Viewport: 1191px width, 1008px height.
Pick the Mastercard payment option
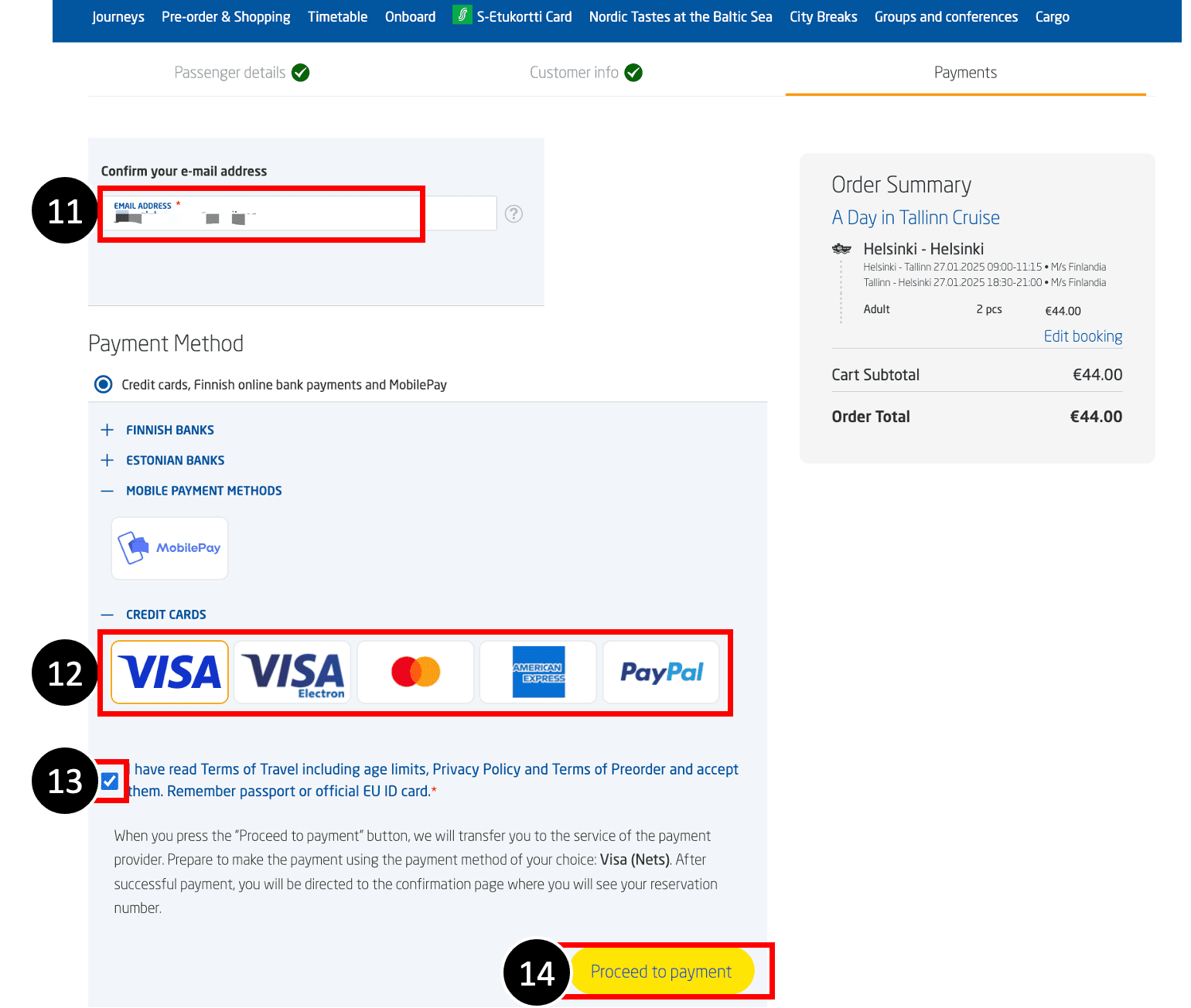415,672
